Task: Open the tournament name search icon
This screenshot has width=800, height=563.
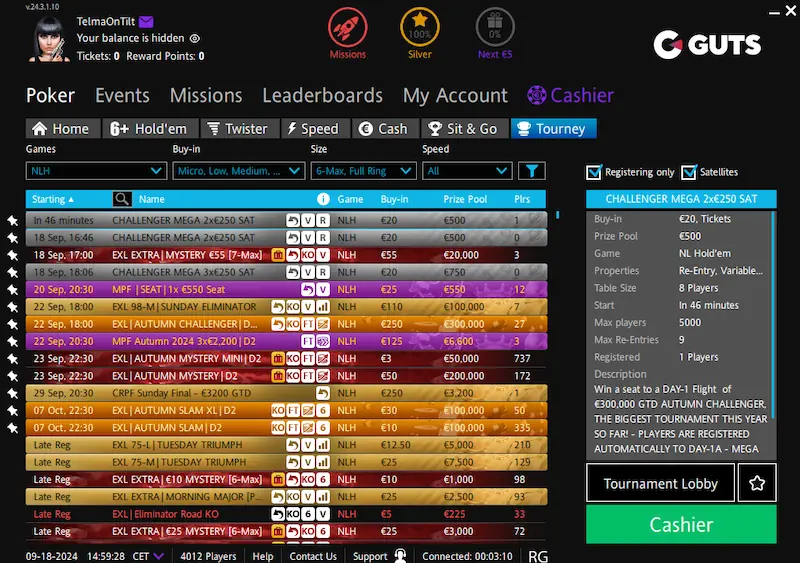Action: point(122,199)
